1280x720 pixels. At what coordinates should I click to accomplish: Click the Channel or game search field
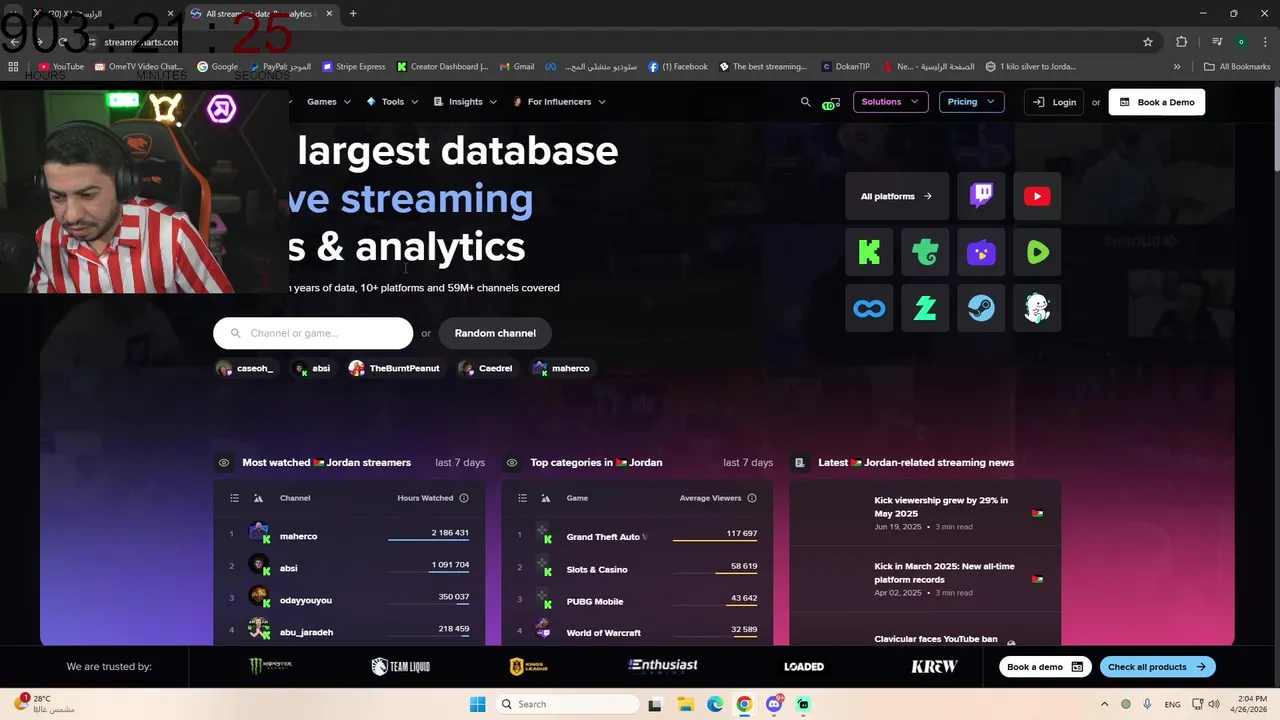click(313, 333)
